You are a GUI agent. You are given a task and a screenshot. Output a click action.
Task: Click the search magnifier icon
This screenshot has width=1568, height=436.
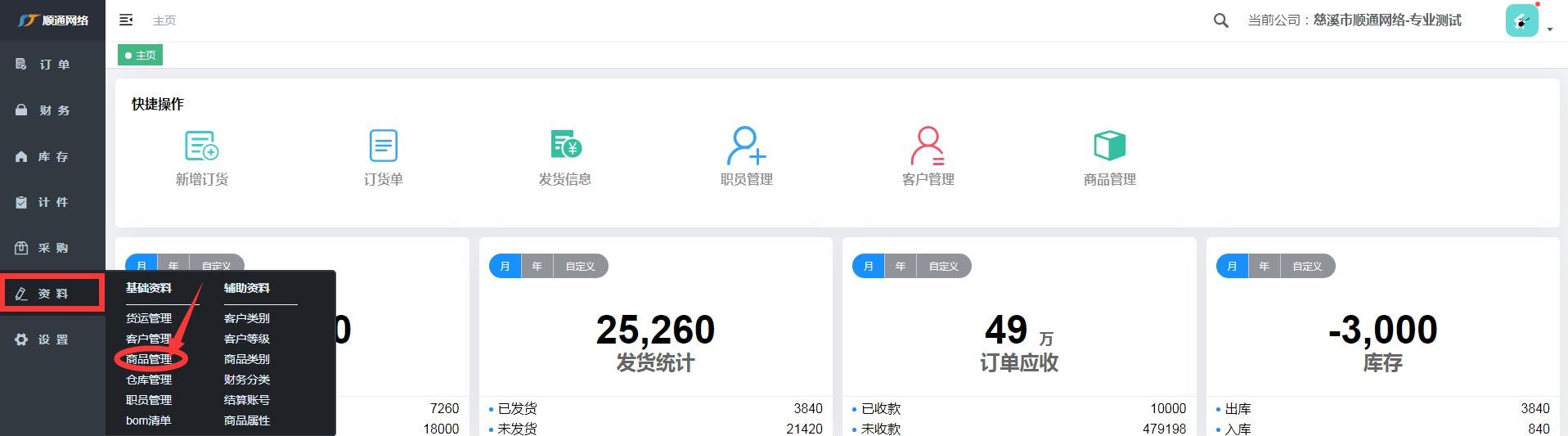click(1220, 20)
